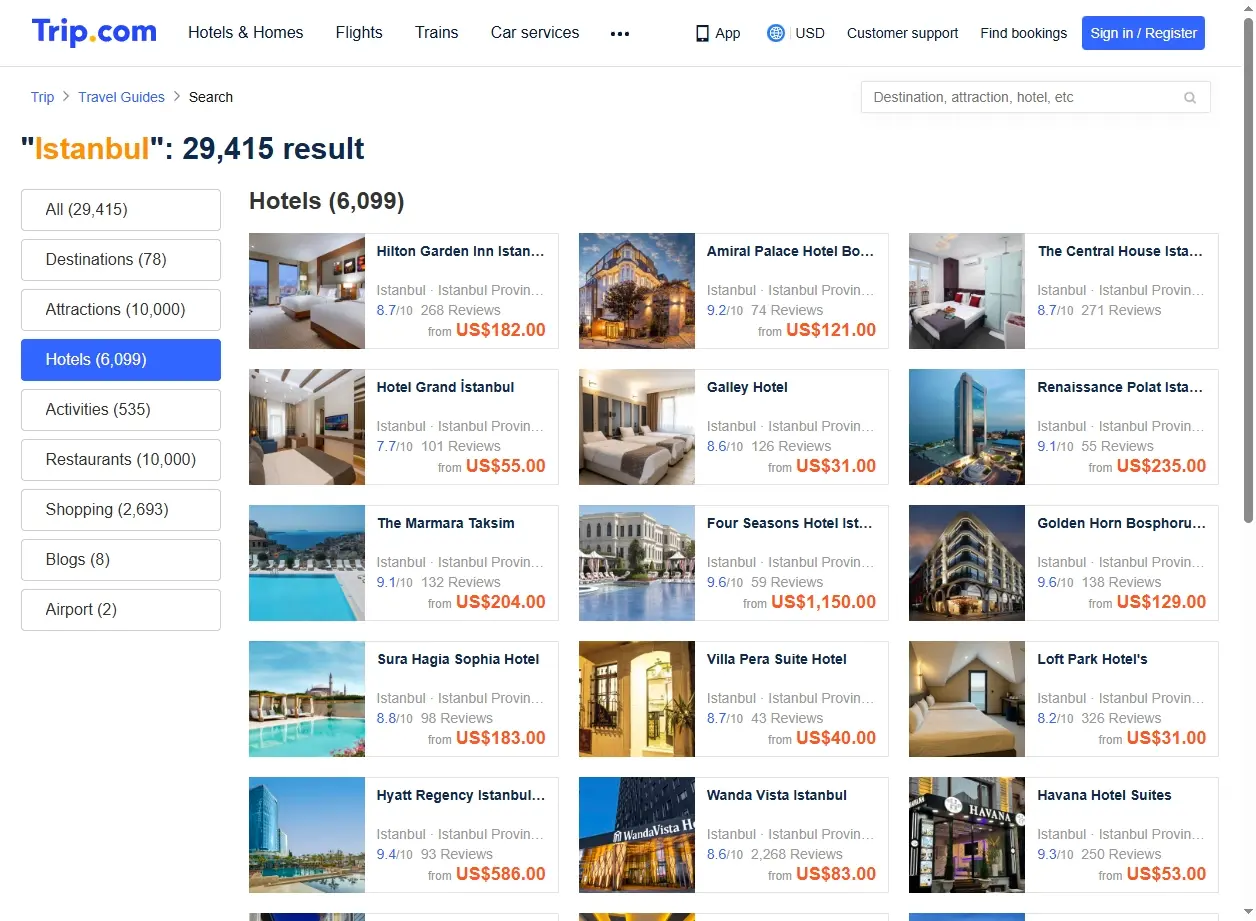Click Hotel Grand İstanbul title
This screenshot has width=1256, height=921.
click(446, 388)
